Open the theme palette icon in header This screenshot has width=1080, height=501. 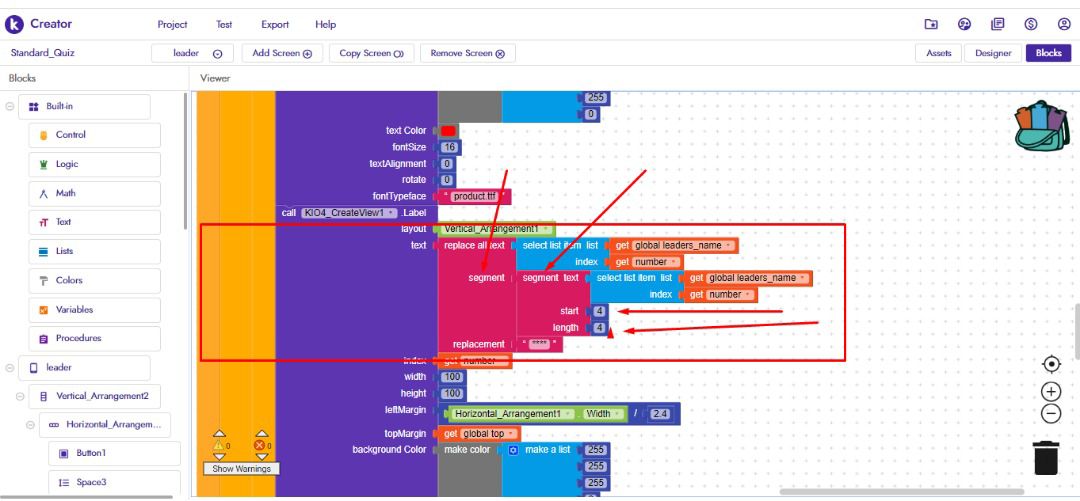pyautogui.click(x=964, y=24)
